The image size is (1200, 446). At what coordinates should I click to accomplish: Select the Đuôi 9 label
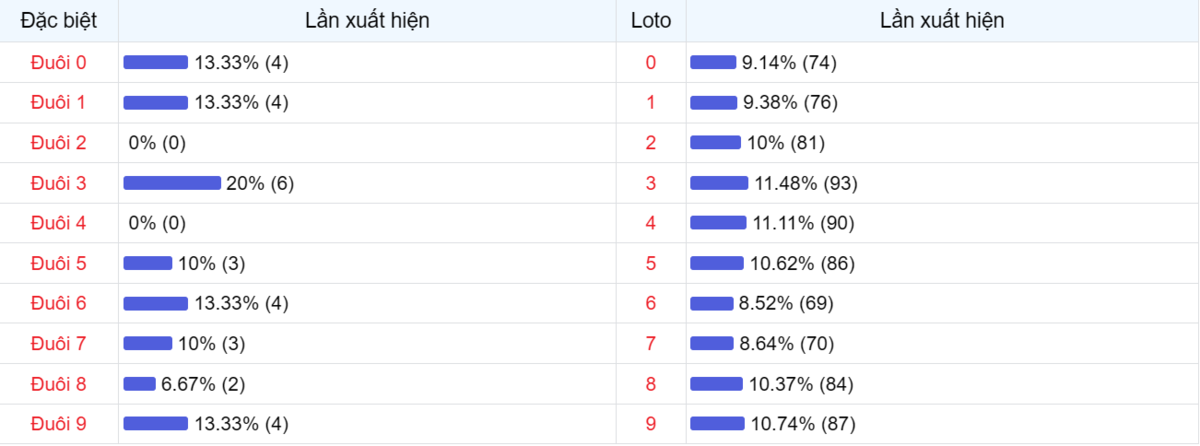point(59,424)
